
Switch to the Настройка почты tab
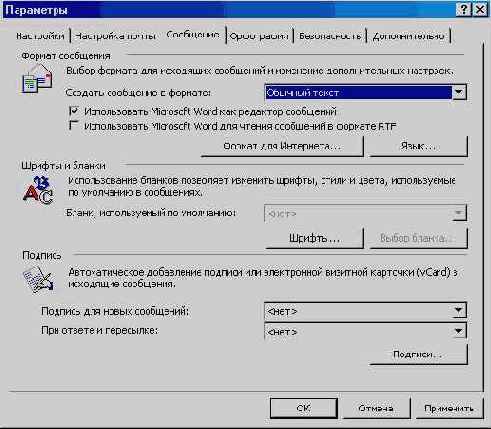115,36
